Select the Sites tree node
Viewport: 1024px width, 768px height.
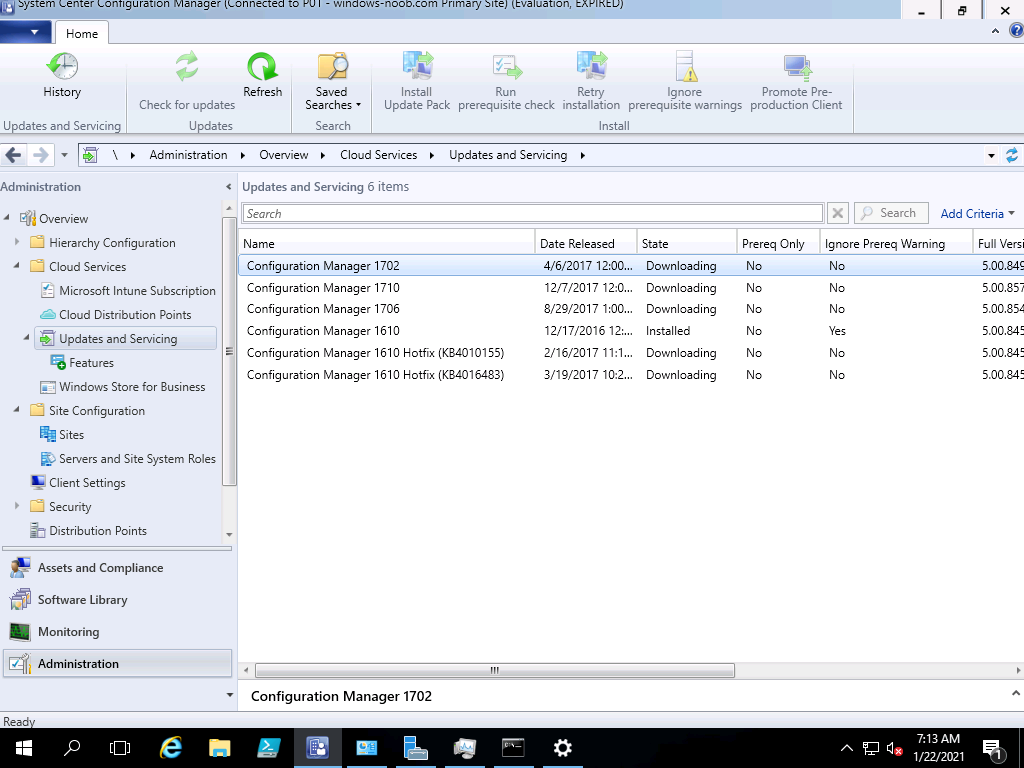(62, 434)
